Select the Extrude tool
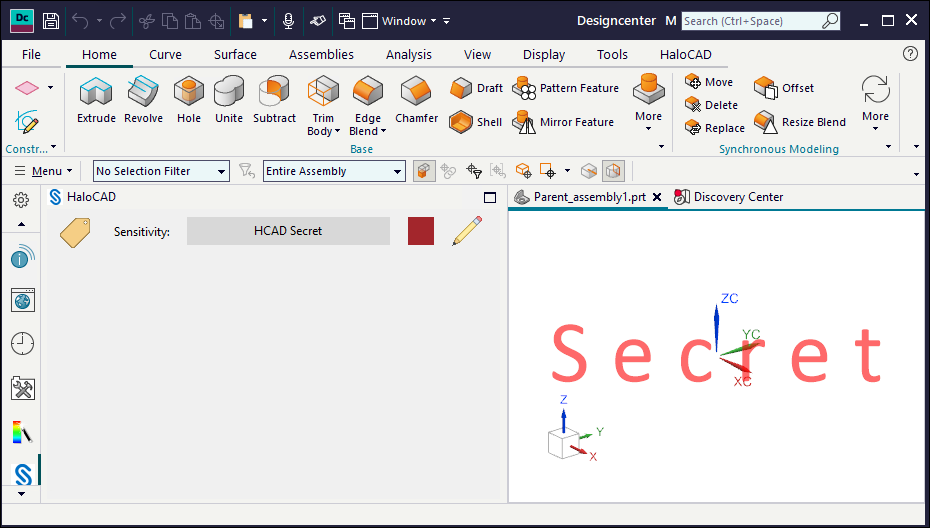Image resolution: width=930 pixels, height=528 pixels. [96, 100]
